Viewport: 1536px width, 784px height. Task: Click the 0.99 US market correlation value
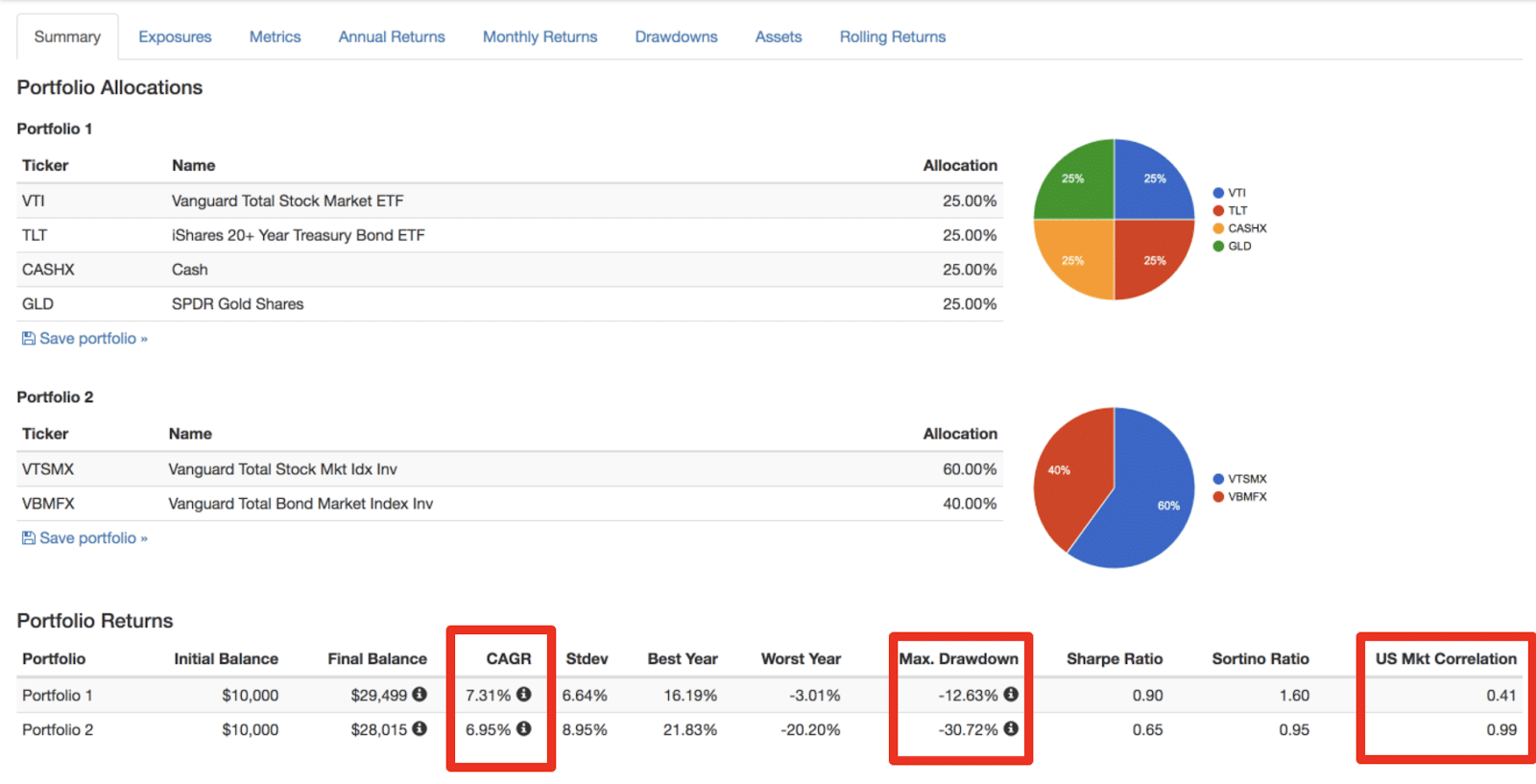1501,729
